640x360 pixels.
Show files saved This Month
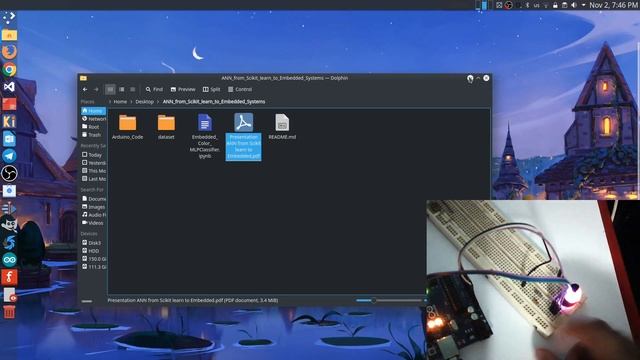(x=93, y=171)
